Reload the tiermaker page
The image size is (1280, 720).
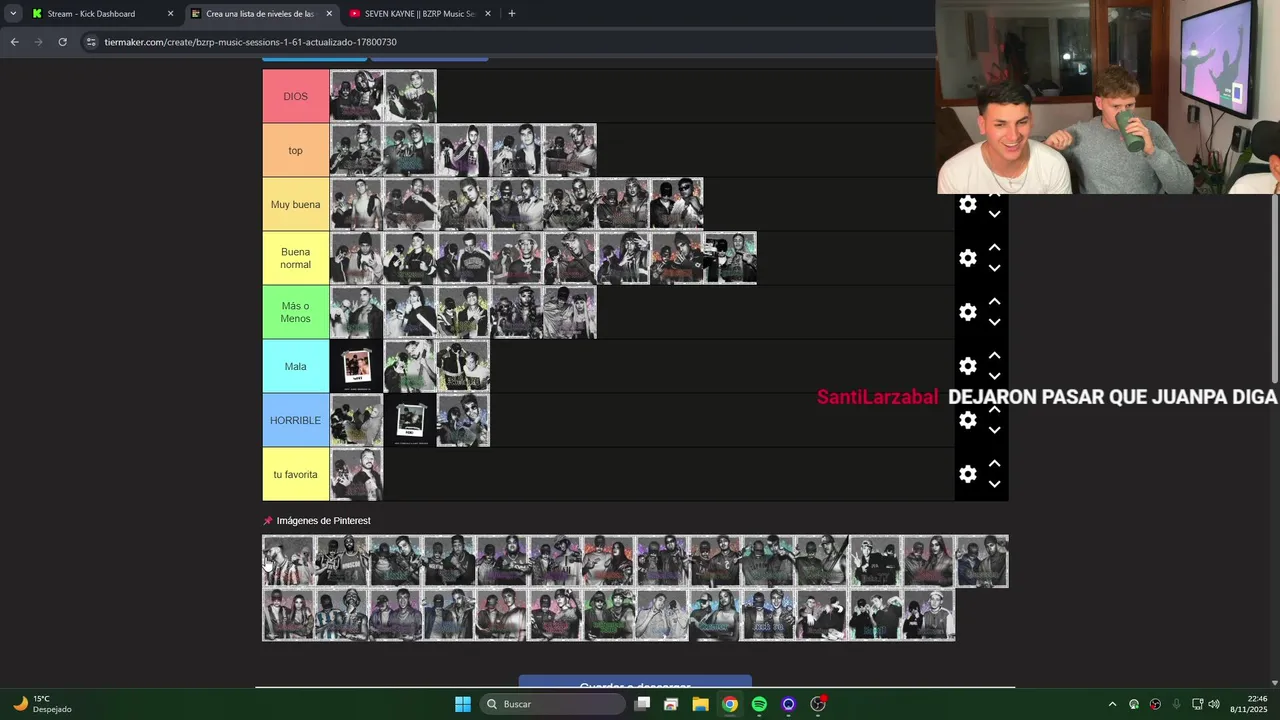tap(62, 42)
